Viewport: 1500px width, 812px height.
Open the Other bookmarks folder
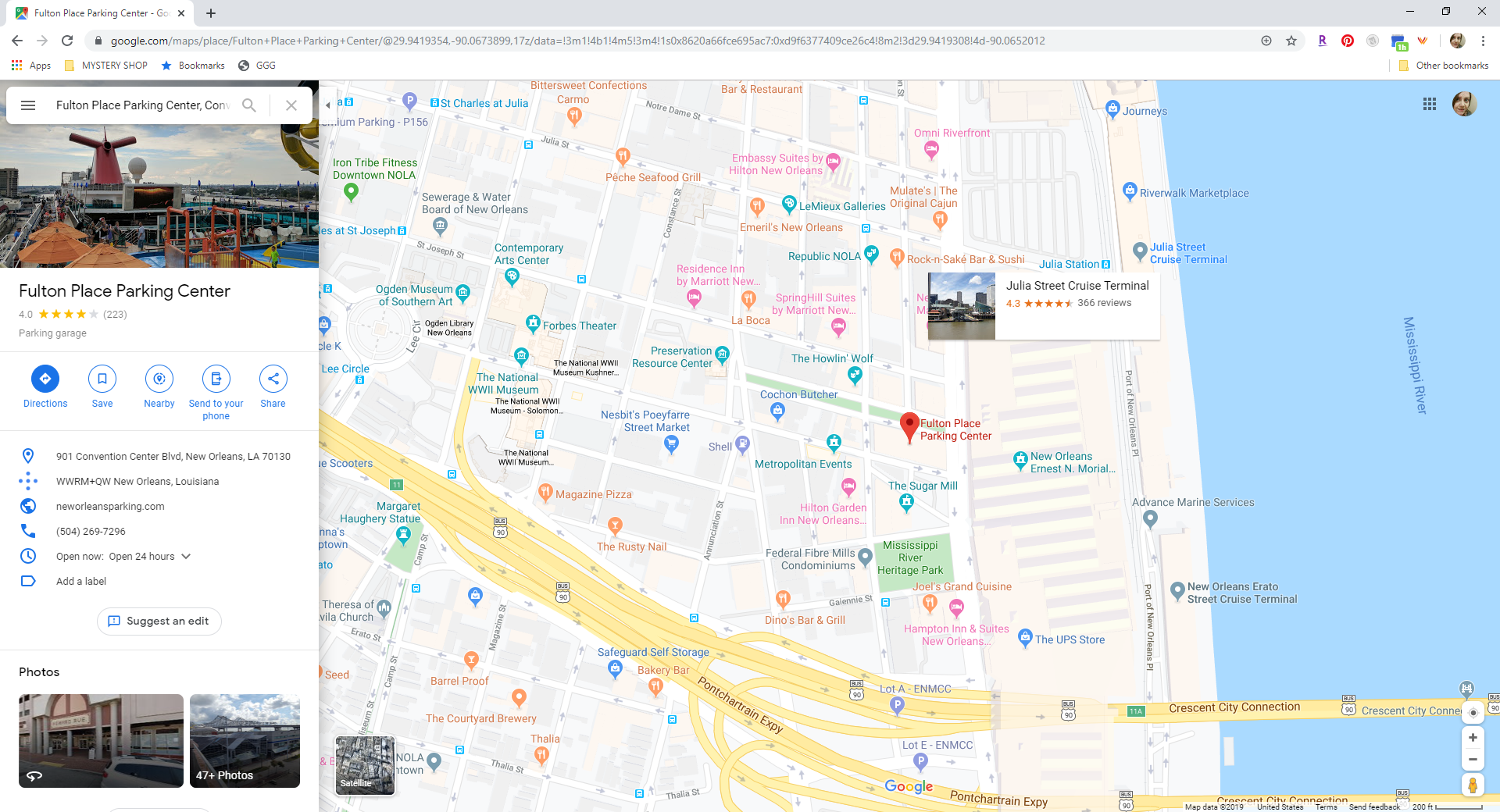coord(1444,66)
